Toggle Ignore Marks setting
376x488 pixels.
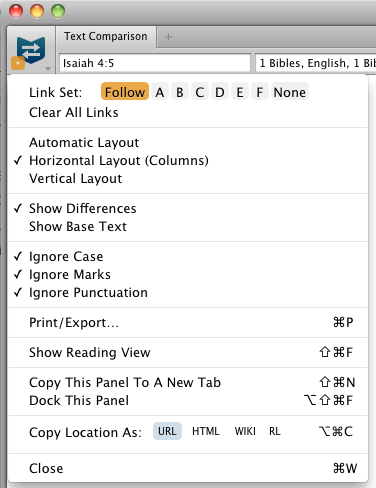(x=70, y=274)
